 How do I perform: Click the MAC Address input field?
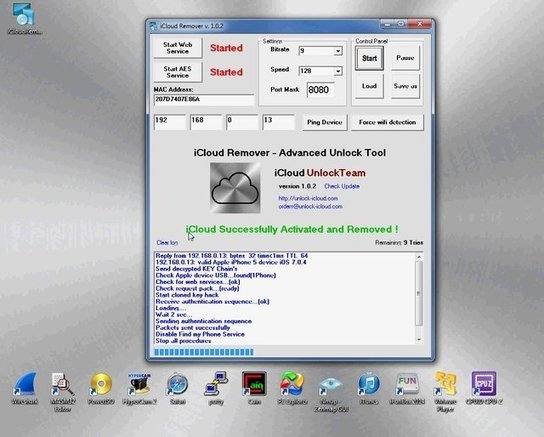click(x=204, y=100)
